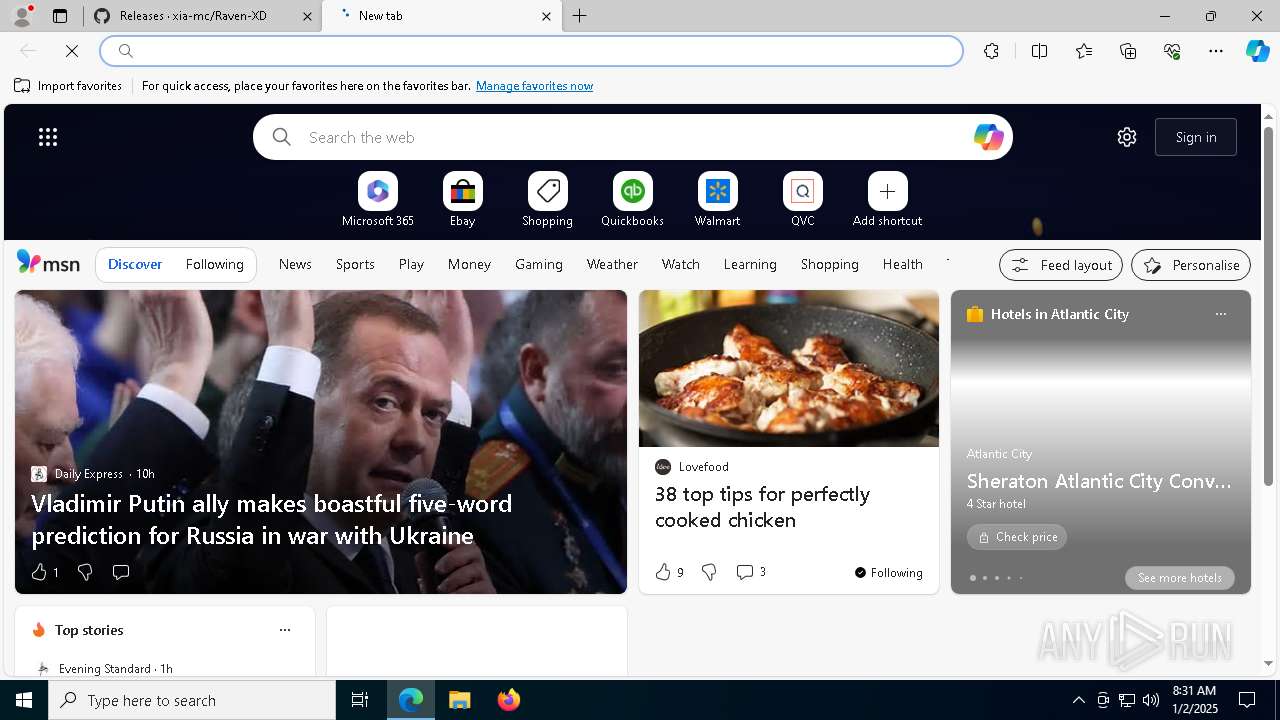The height and width of the screenshot is (720, 1280).
Task: Click Check price for Sheraton hotel
Action: click(x=1017, y=537)
